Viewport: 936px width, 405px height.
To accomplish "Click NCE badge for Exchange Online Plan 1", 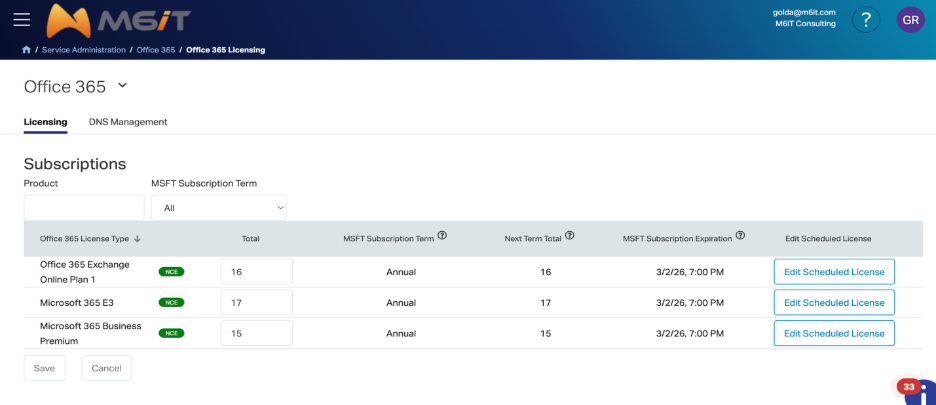I will point(171,272).
